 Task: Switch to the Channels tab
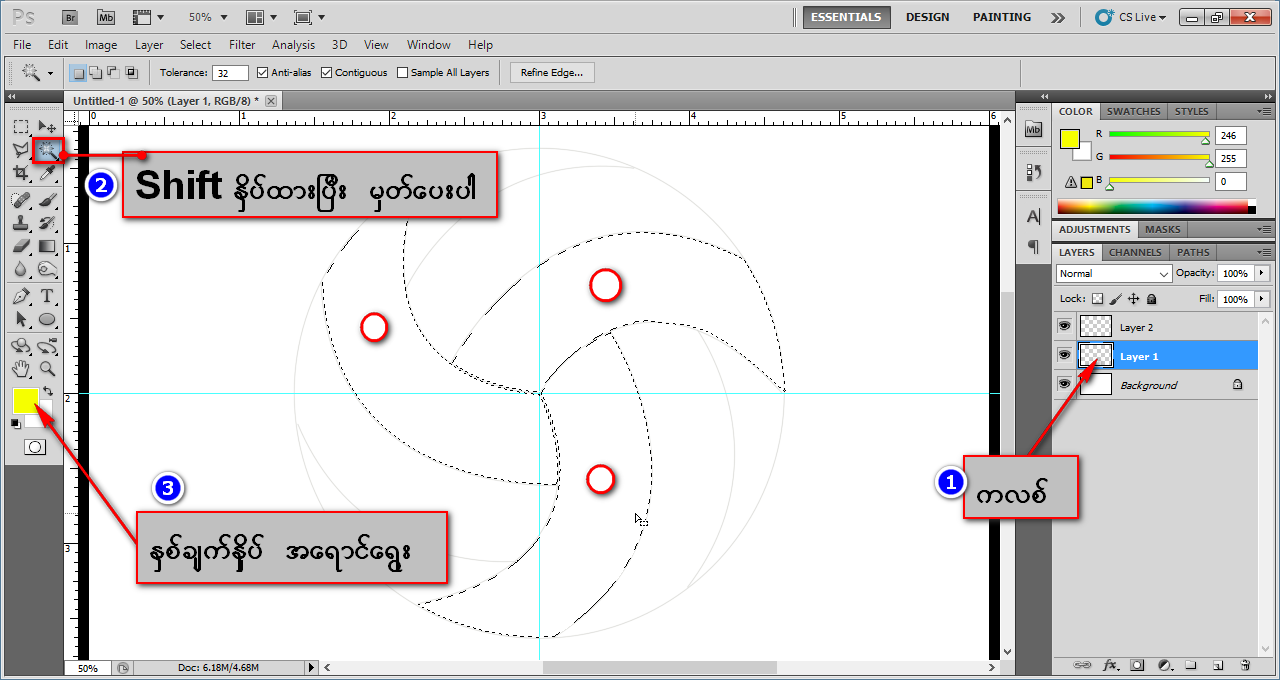click(x=1135, y=252)
